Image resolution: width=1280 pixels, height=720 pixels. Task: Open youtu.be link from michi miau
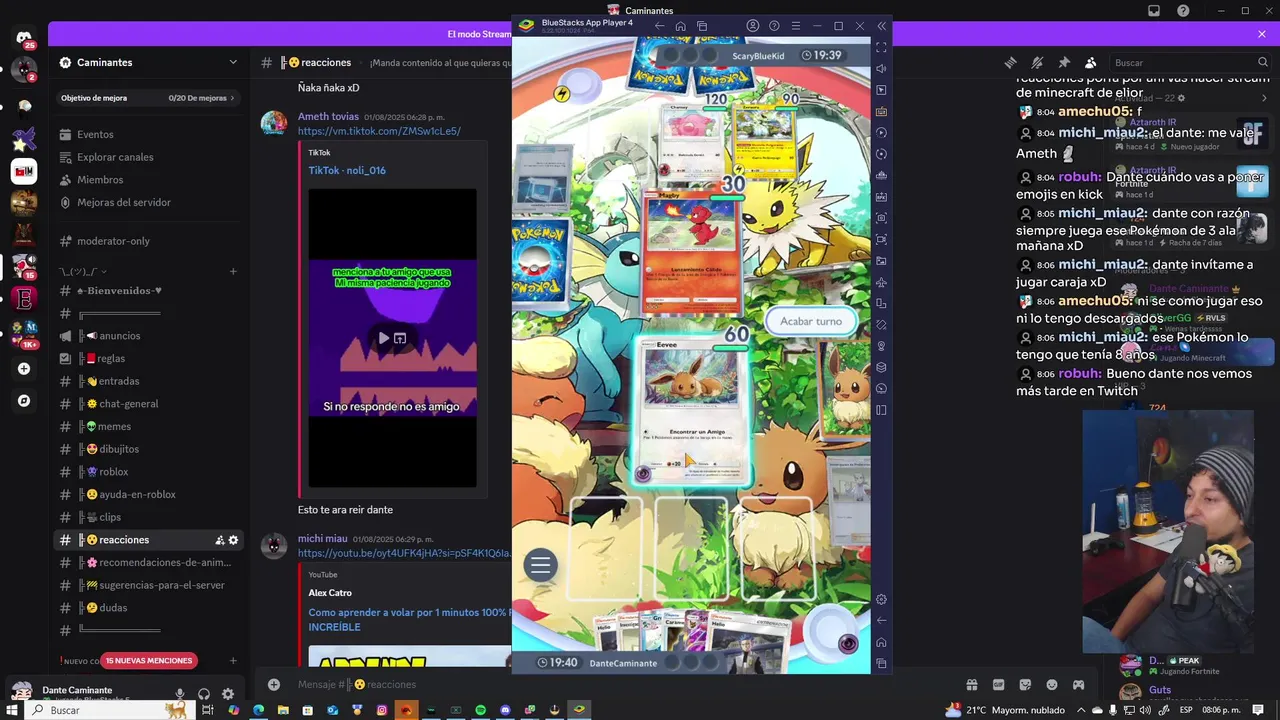(404, 553)
